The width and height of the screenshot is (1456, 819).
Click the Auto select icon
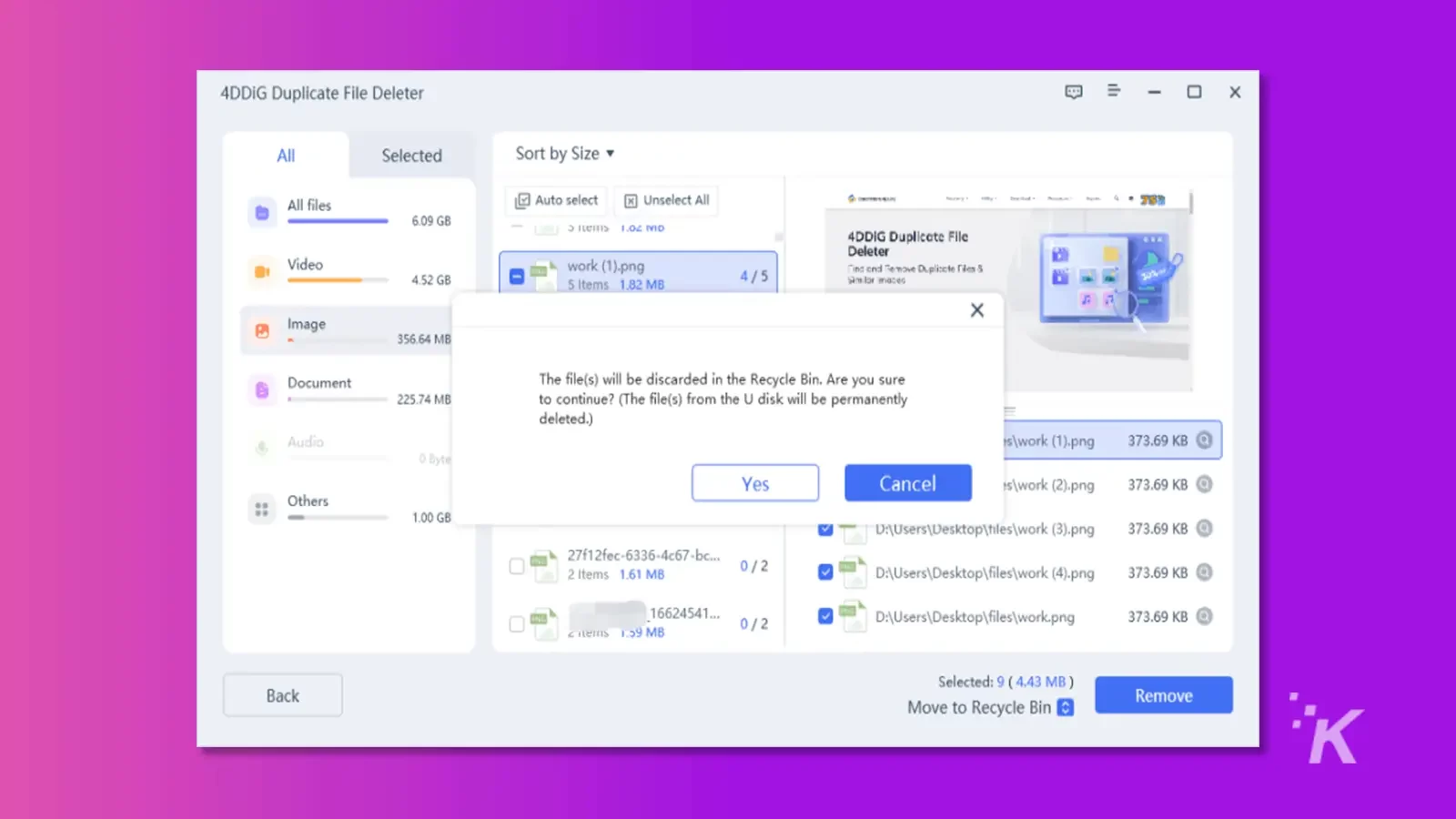522,200
